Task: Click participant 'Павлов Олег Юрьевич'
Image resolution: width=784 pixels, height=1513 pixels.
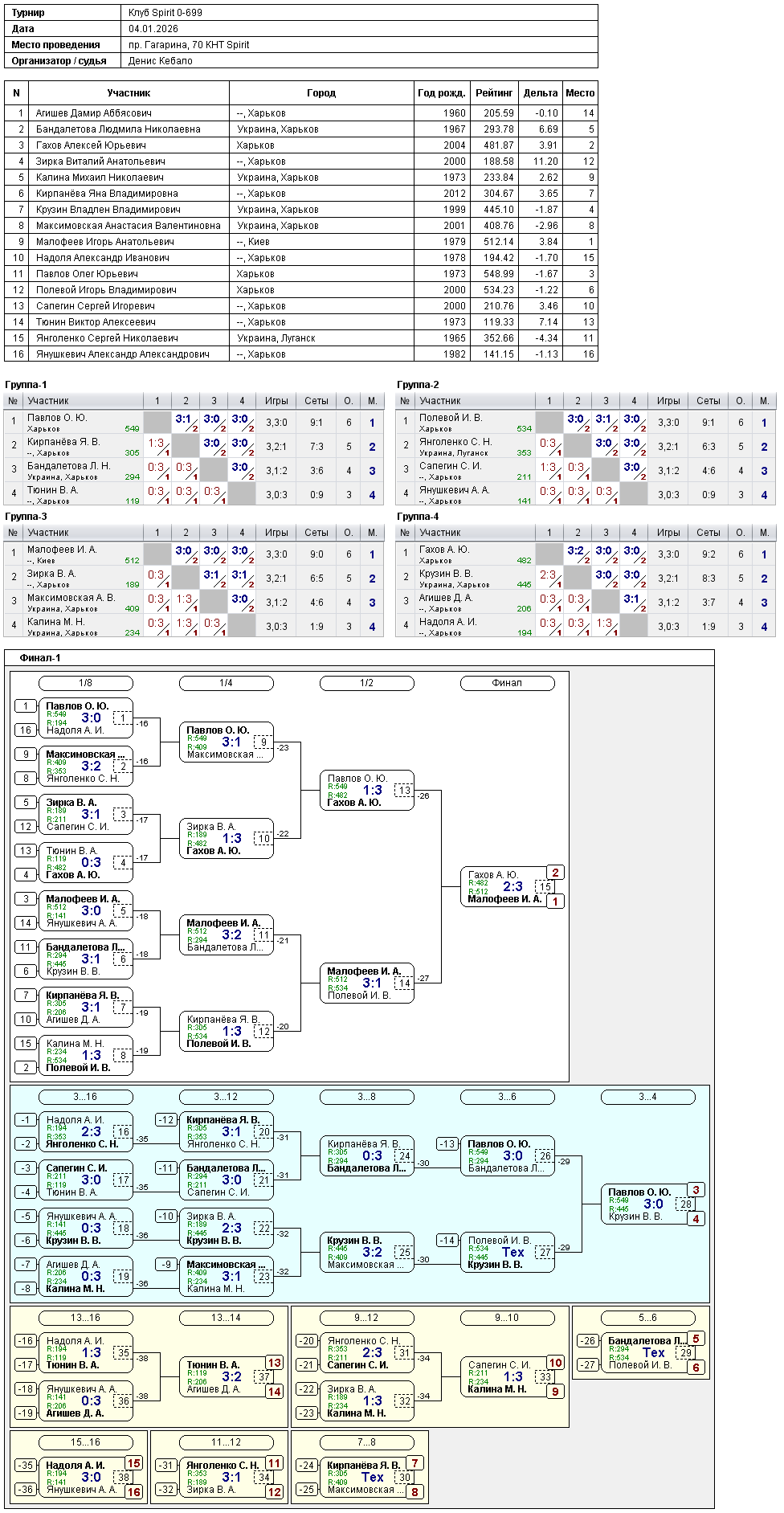Action: click(87, 274)
